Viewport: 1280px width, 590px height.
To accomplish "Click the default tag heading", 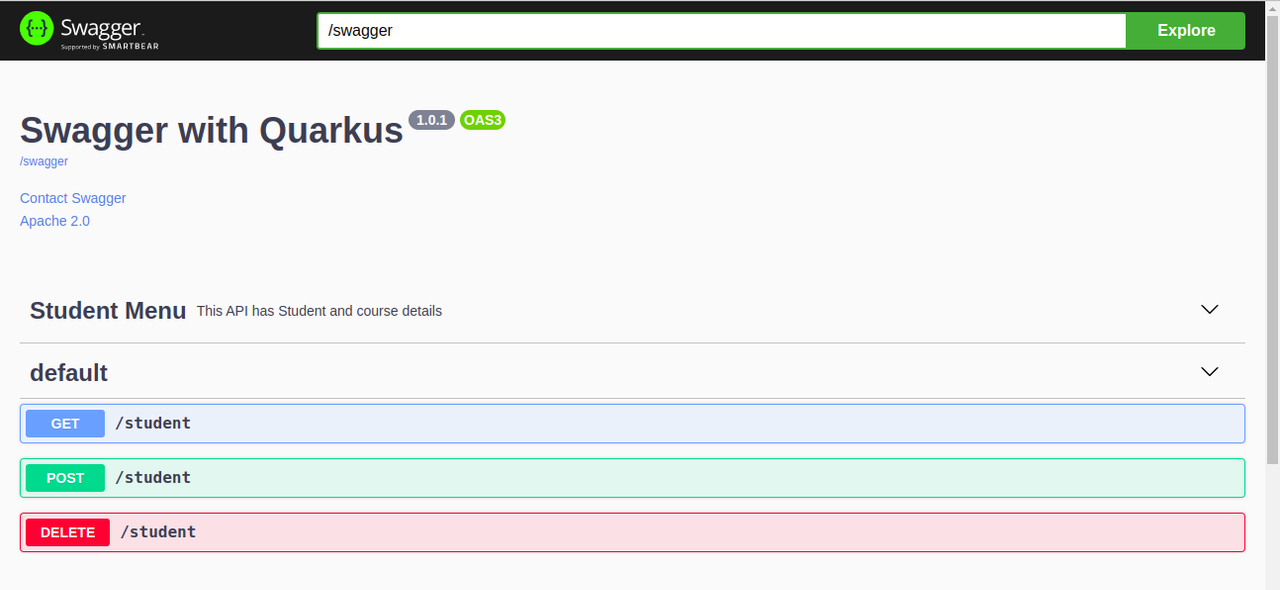I will tap(69, 372).
